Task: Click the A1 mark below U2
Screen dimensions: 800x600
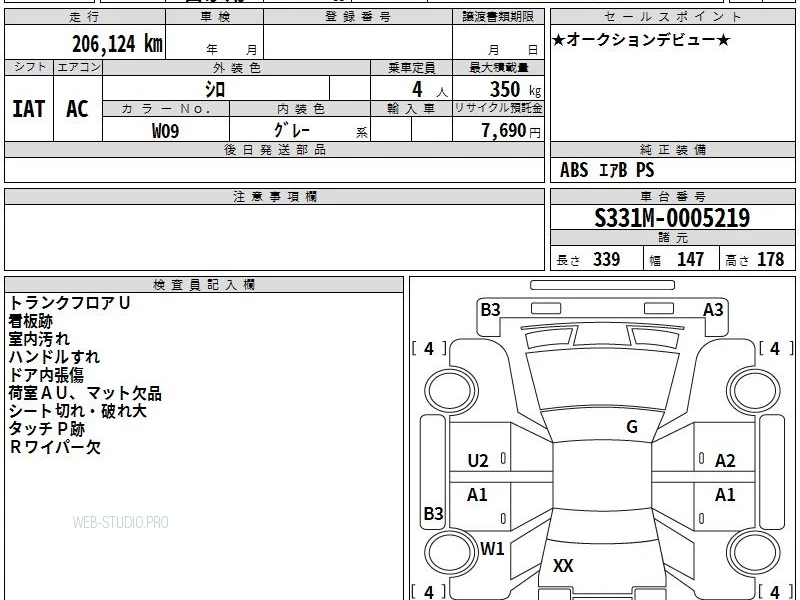Action: [x=477, y=494]
